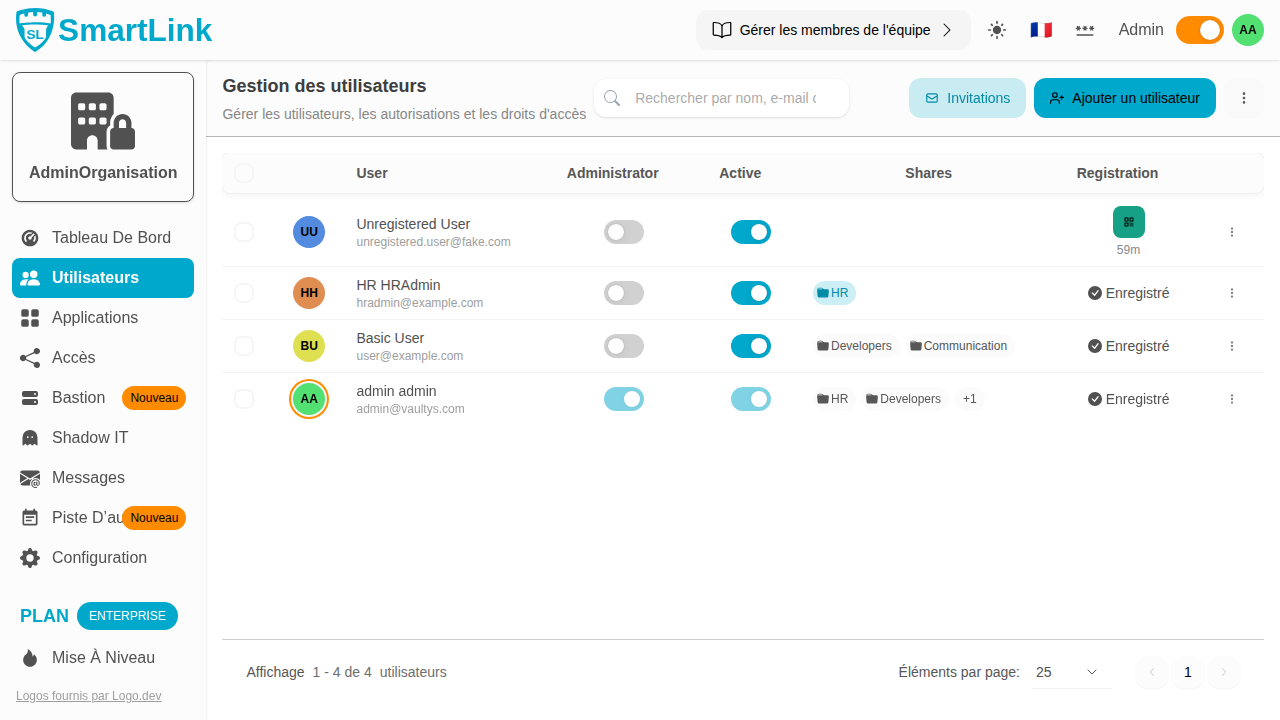Switch to light theme with the sun icon
This screenshot has height=720, width=1280.
coord(997,30)
